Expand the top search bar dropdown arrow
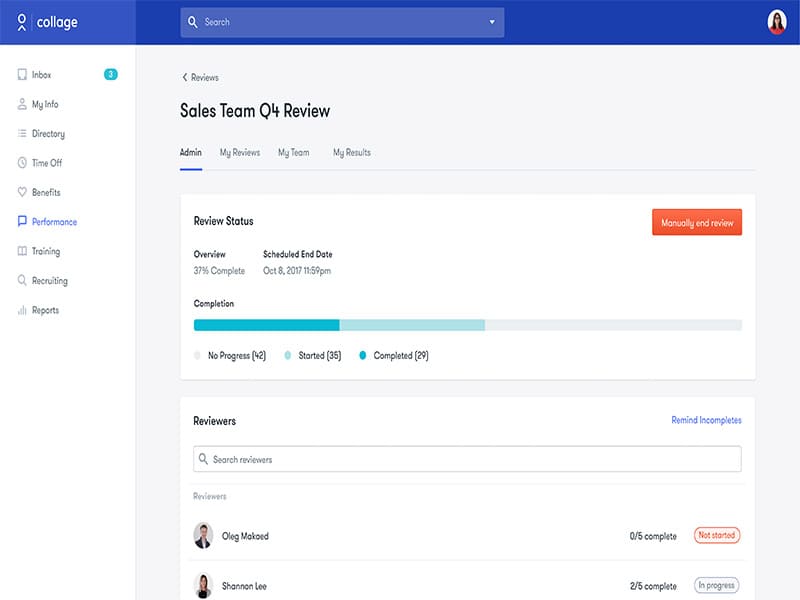 [492, 22]
